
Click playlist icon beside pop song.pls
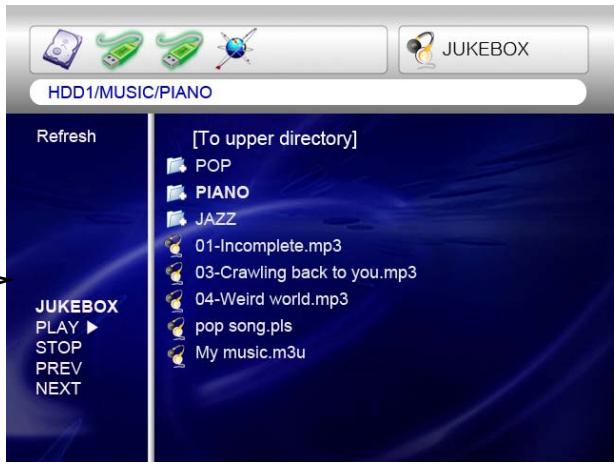coord(175,327)
